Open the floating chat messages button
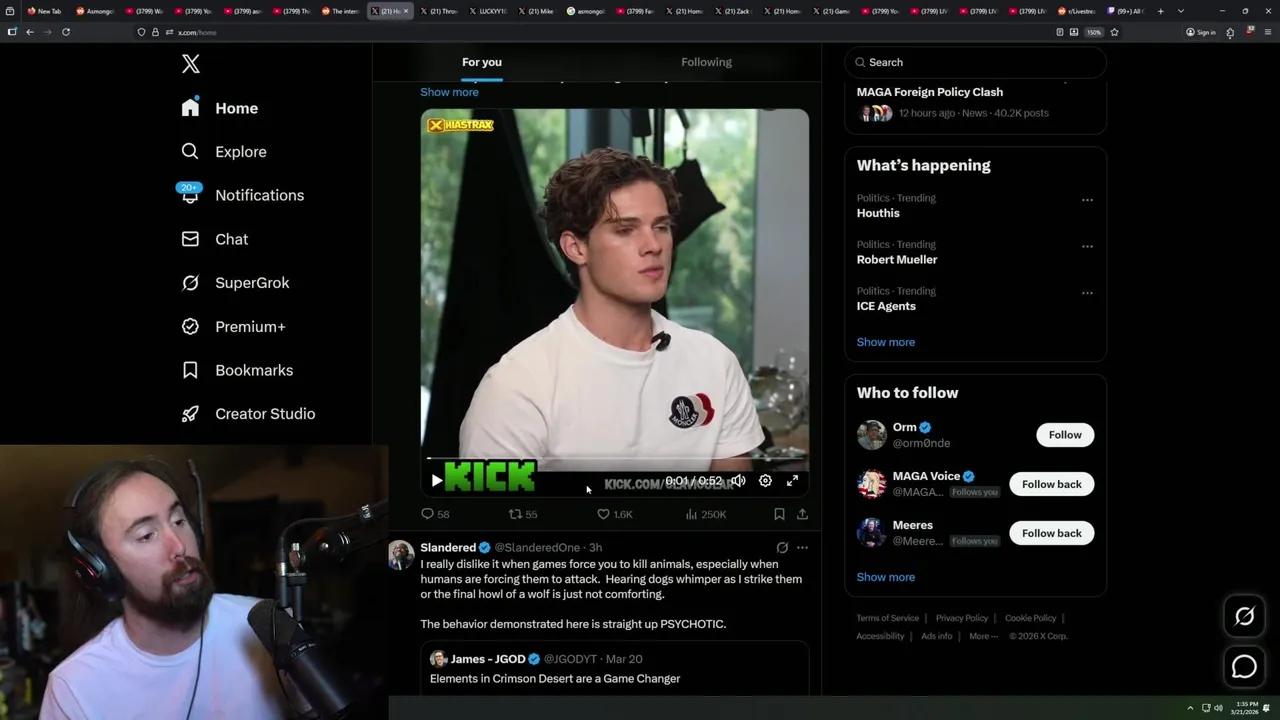Viewport: 1280px width, 720px height. 1244,666
